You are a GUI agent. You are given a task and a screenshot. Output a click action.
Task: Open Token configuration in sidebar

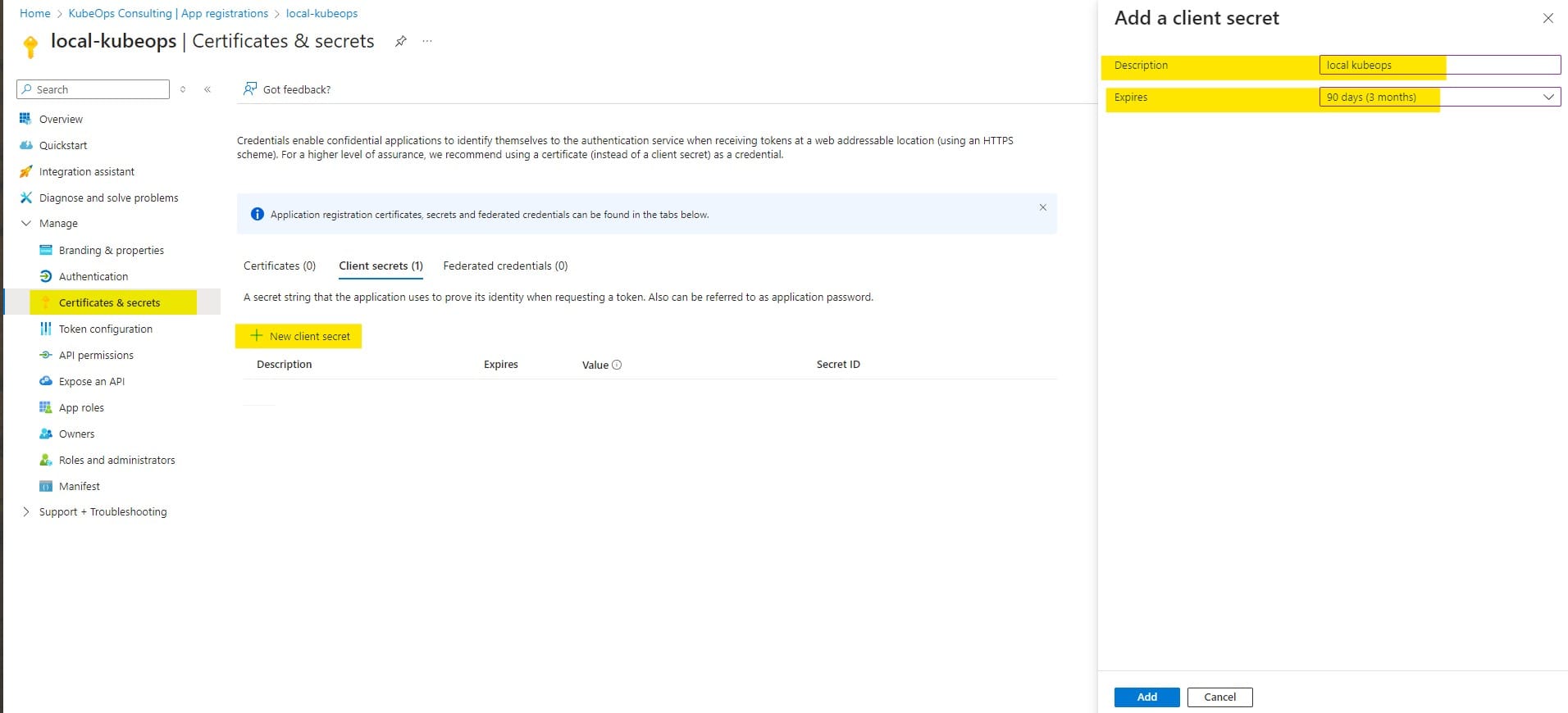coord(106,329)
